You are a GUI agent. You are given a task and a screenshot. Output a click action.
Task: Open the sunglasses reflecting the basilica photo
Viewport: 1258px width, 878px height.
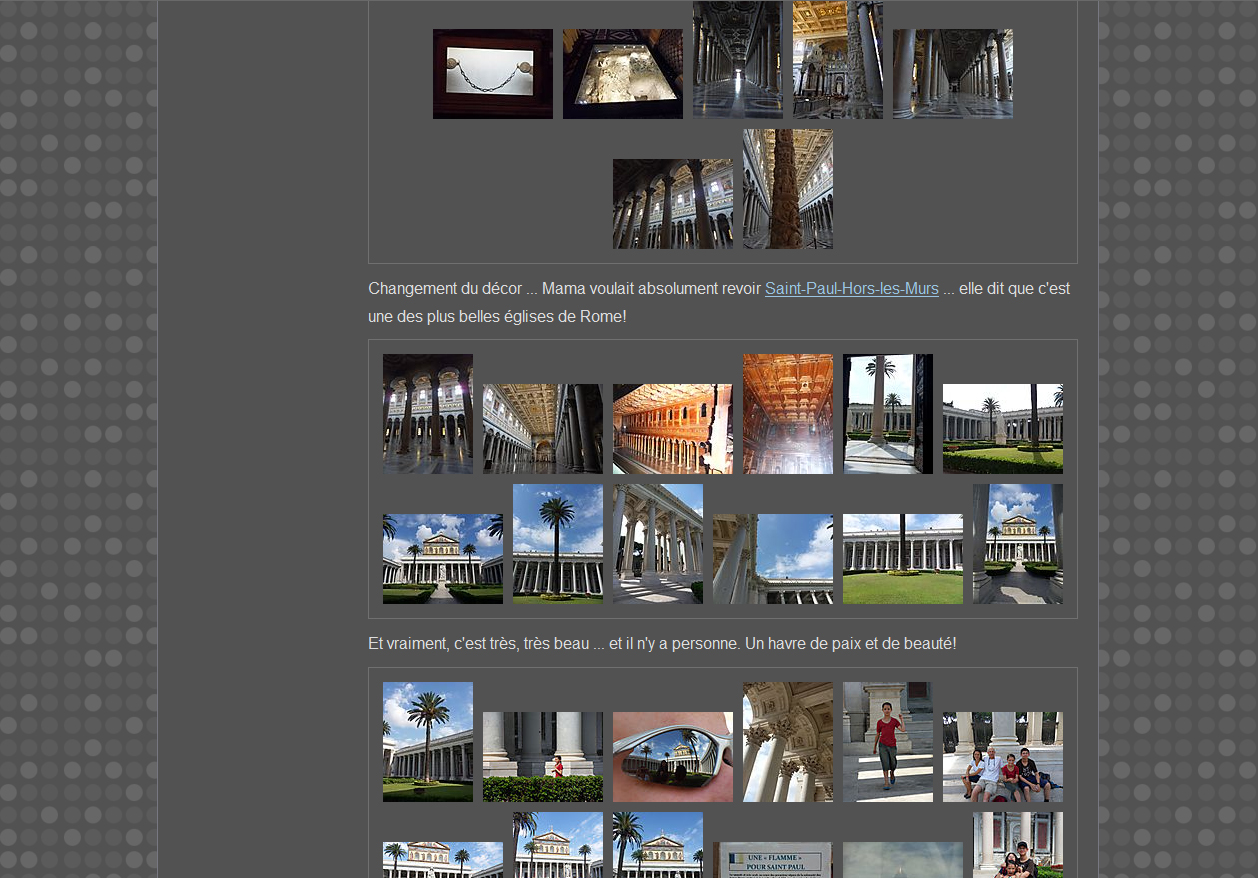pyautogui.click(x=672, y=757)
